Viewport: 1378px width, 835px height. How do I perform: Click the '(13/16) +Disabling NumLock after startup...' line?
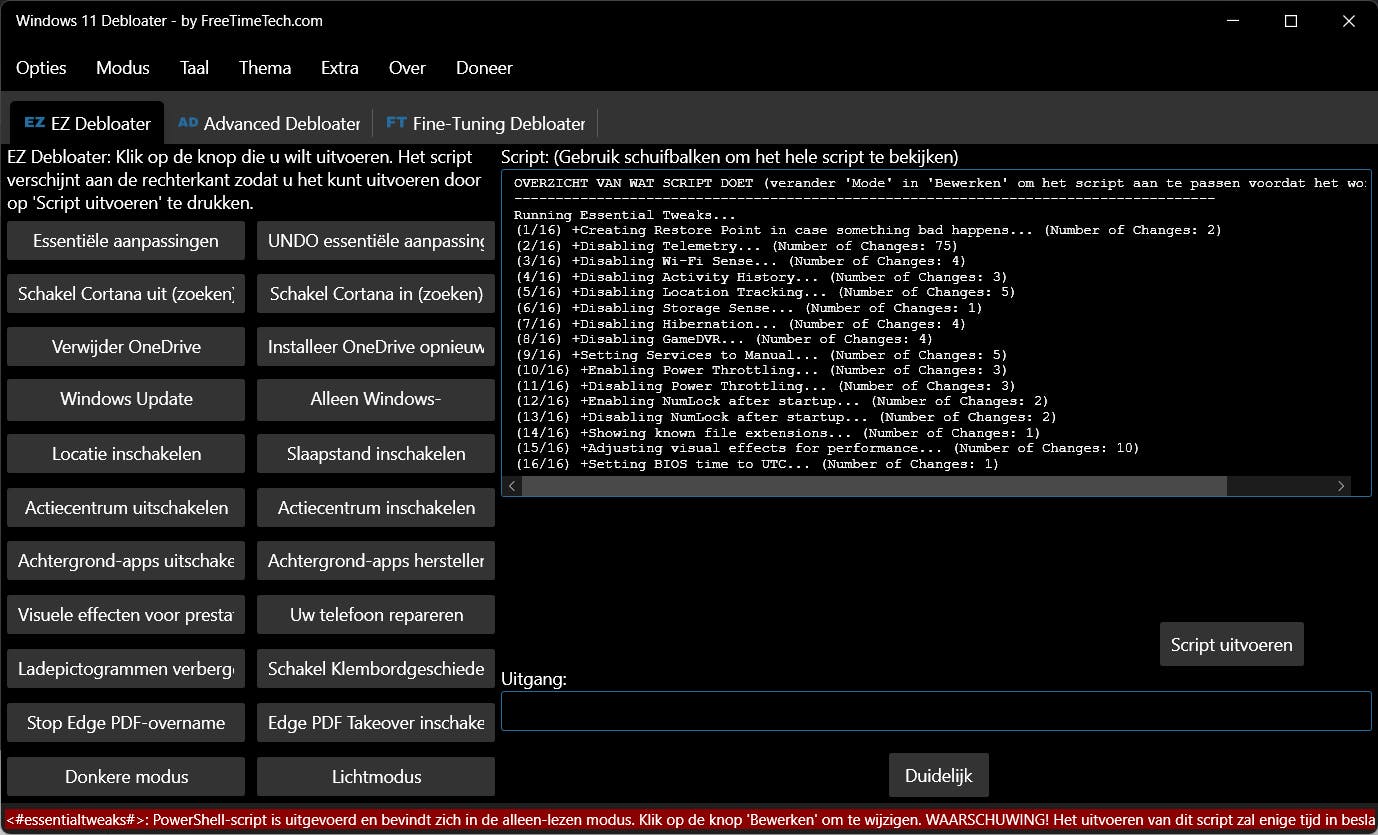click(x=786, y=417)
